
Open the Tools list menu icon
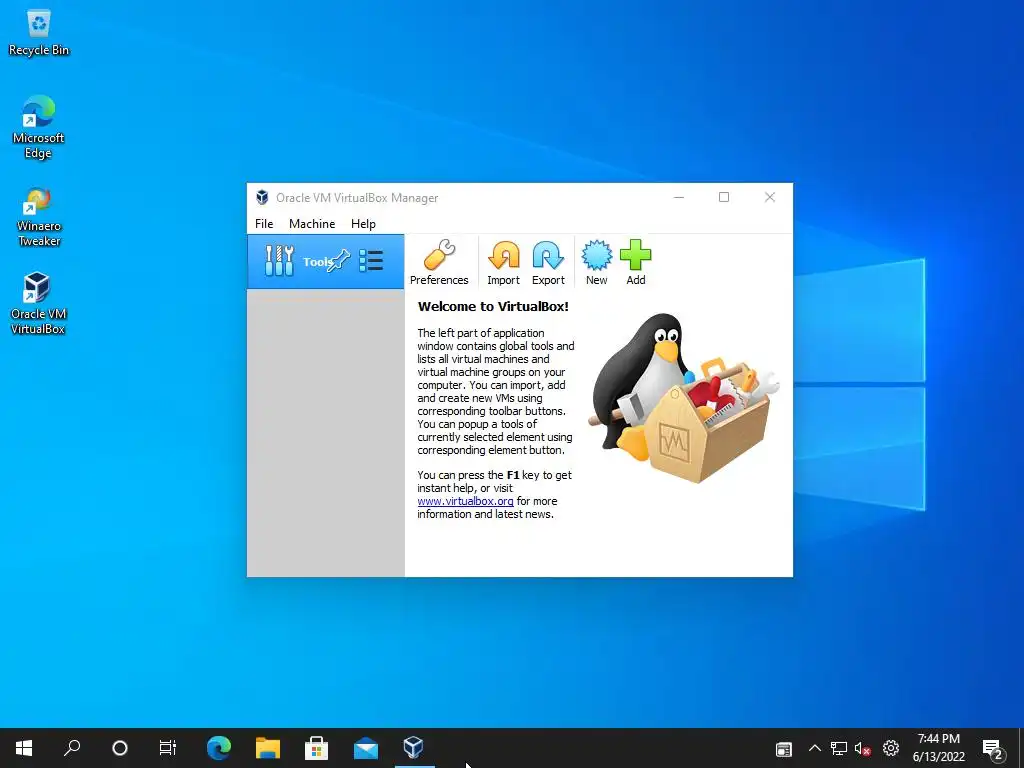click(371, 261)
